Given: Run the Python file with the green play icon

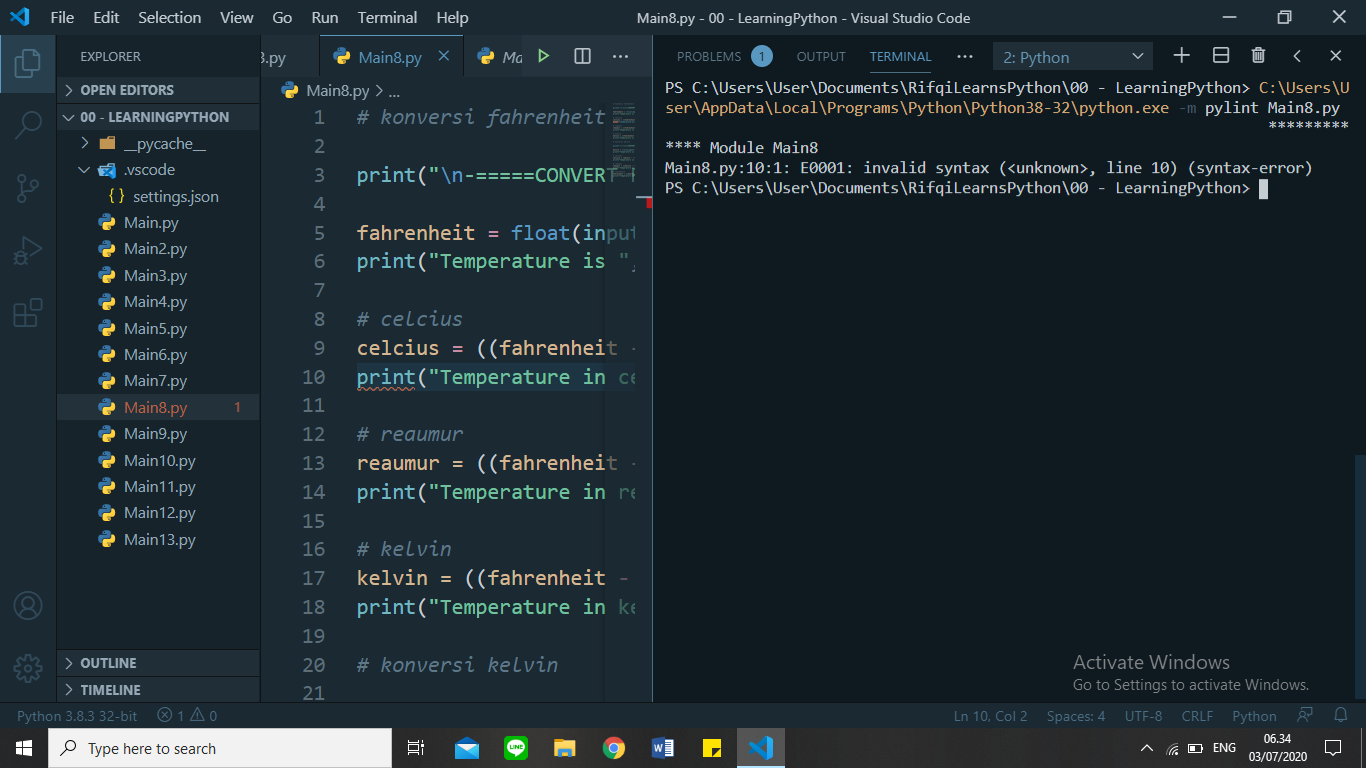Looking at the screenshot, I should point(543,56).
